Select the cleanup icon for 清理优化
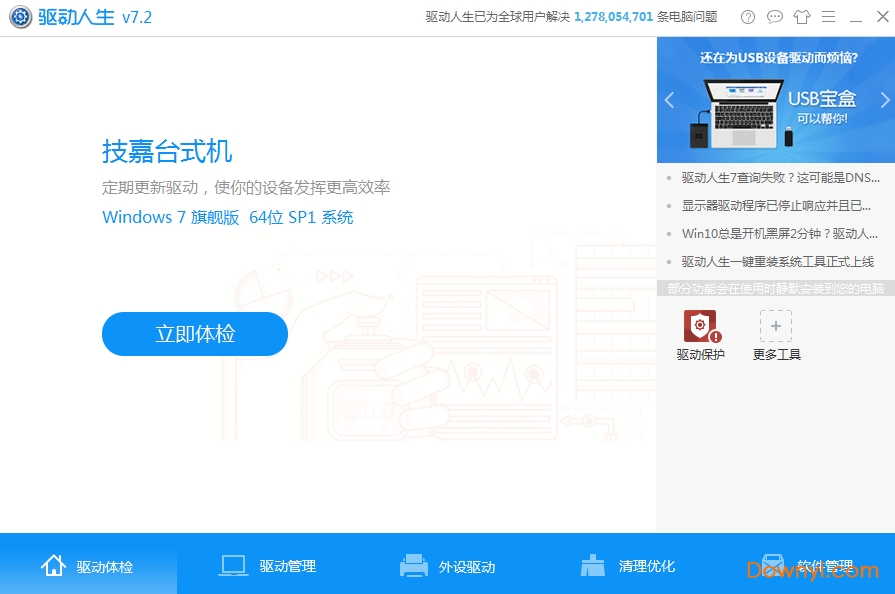895x594 pixels. click(592, 563)
